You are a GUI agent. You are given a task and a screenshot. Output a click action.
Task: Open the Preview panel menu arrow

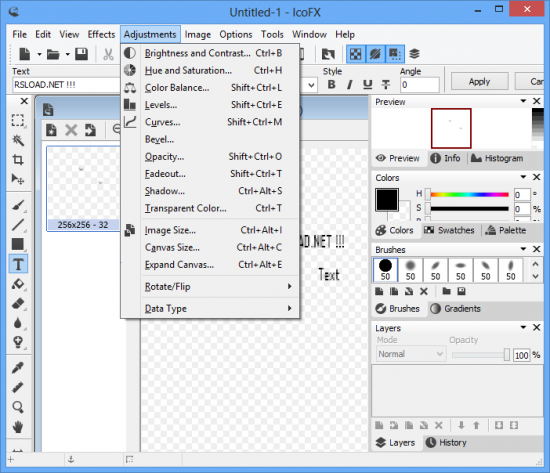click(x=523, y=101)
